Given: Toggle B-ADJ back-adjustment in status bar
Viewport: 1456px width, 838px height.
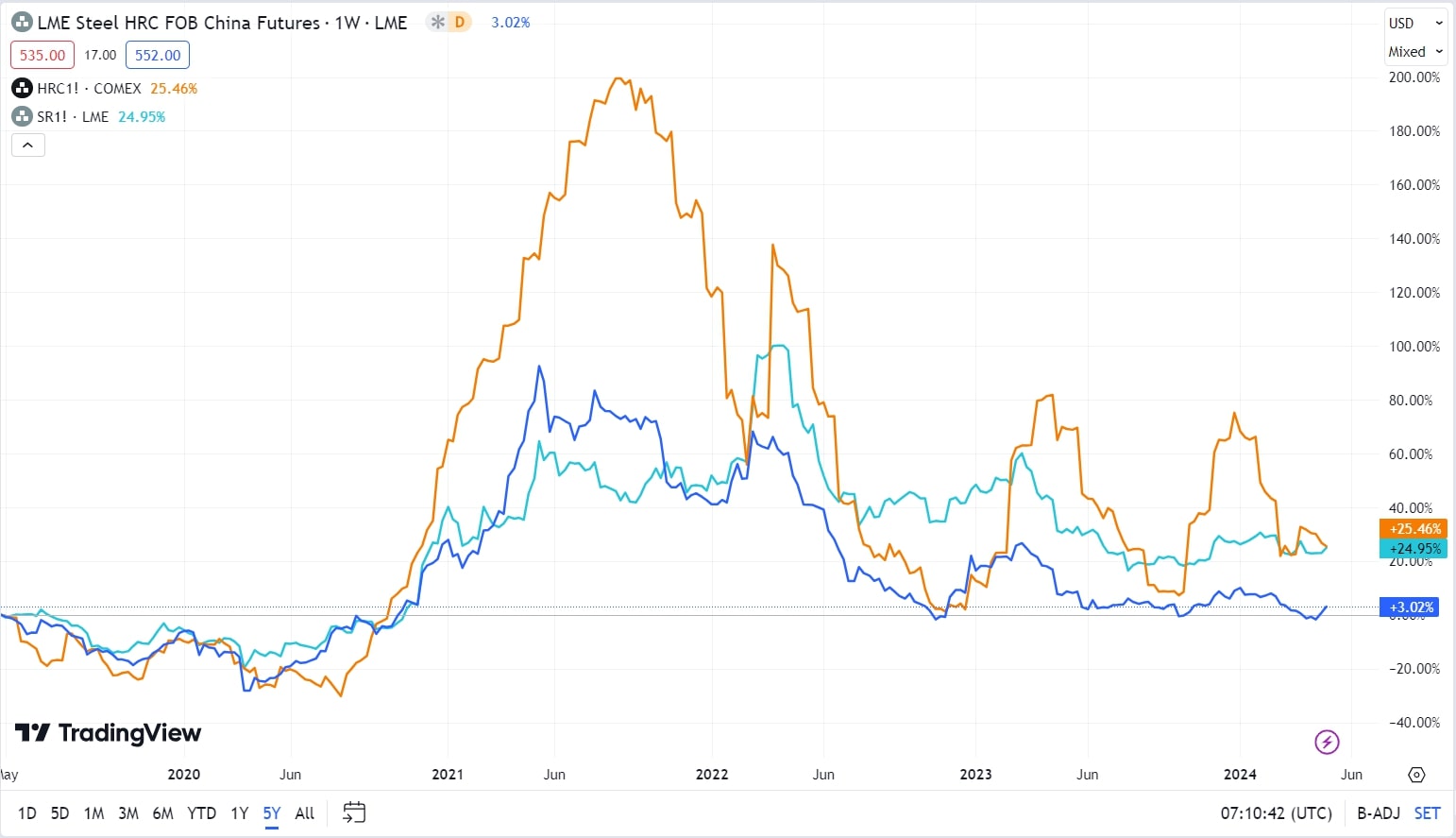Looking at the screenshot, I should pos(1378,812).
